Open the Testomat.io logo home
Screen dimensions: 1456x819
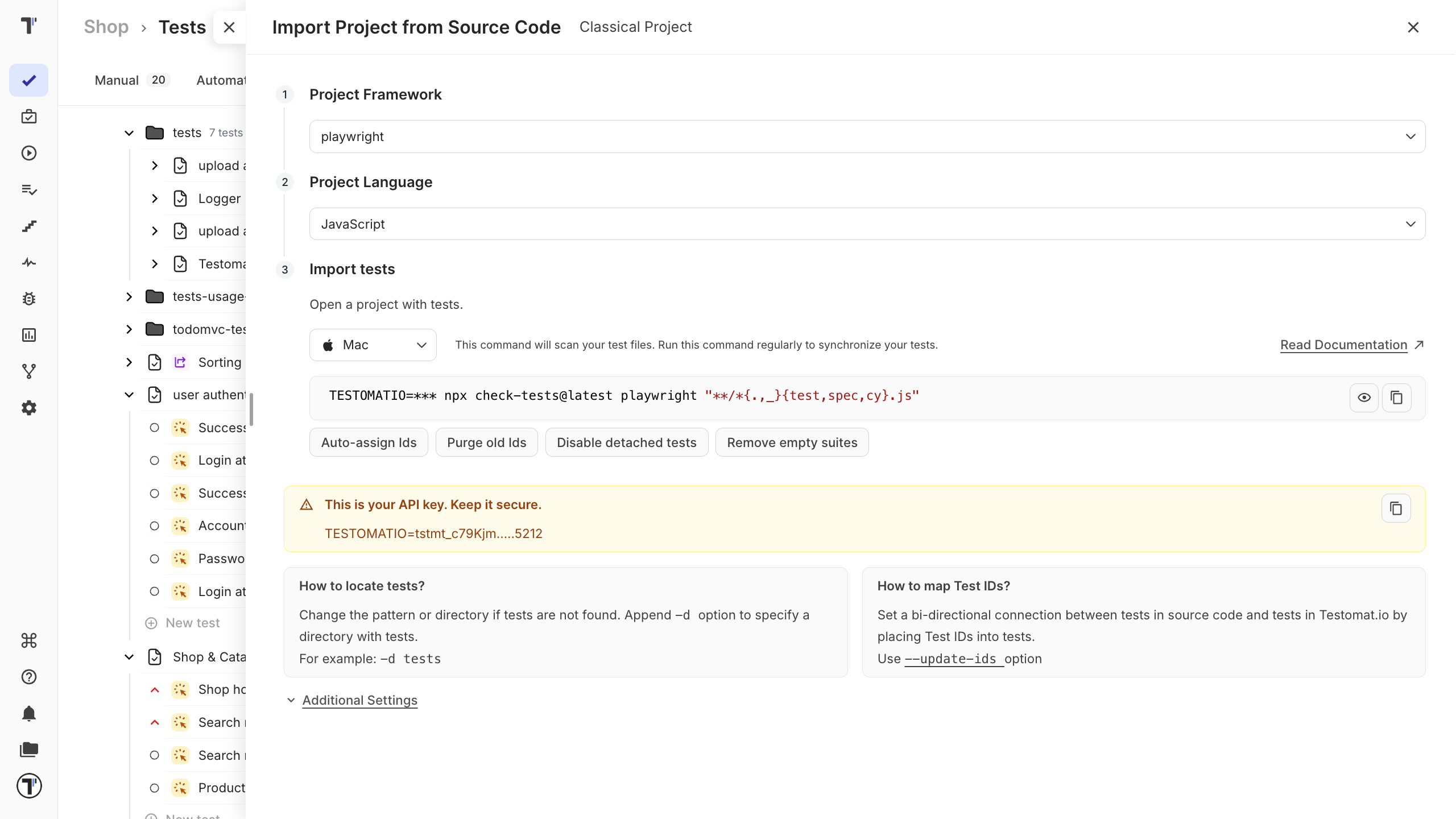[28, 26]
